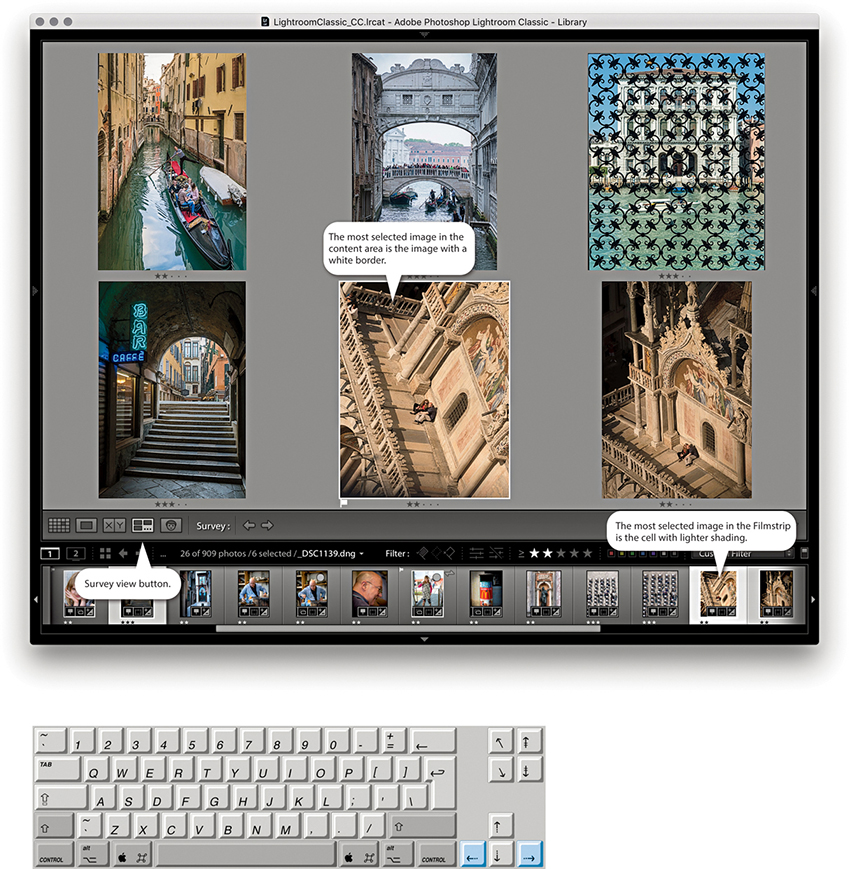Expand the right panel with the side triangle
Screen dimensions: 849x869
(x=814, y=290)
